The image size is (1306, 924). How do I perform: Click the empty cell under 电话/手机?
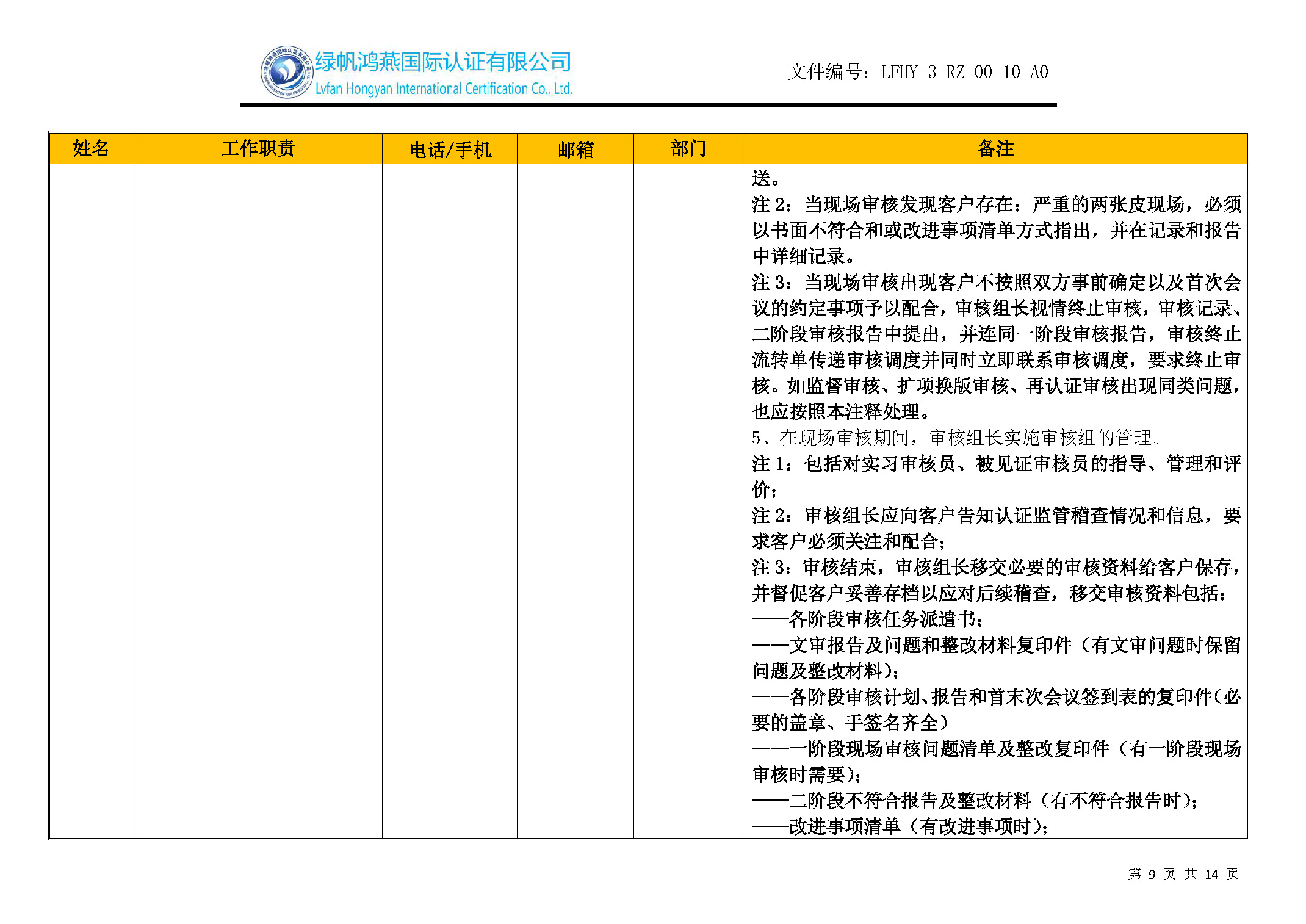[450, 500]
